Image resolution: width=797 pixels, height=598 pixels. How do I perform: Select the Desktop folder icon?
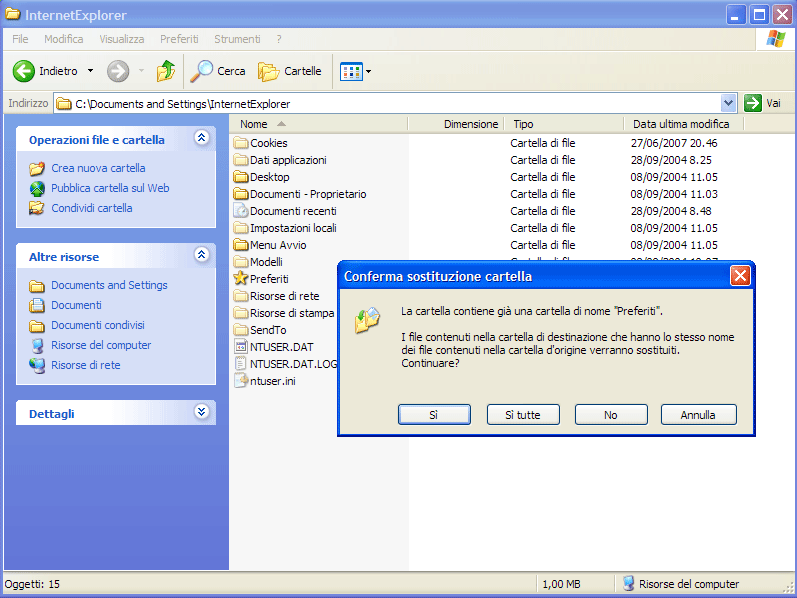241,177
